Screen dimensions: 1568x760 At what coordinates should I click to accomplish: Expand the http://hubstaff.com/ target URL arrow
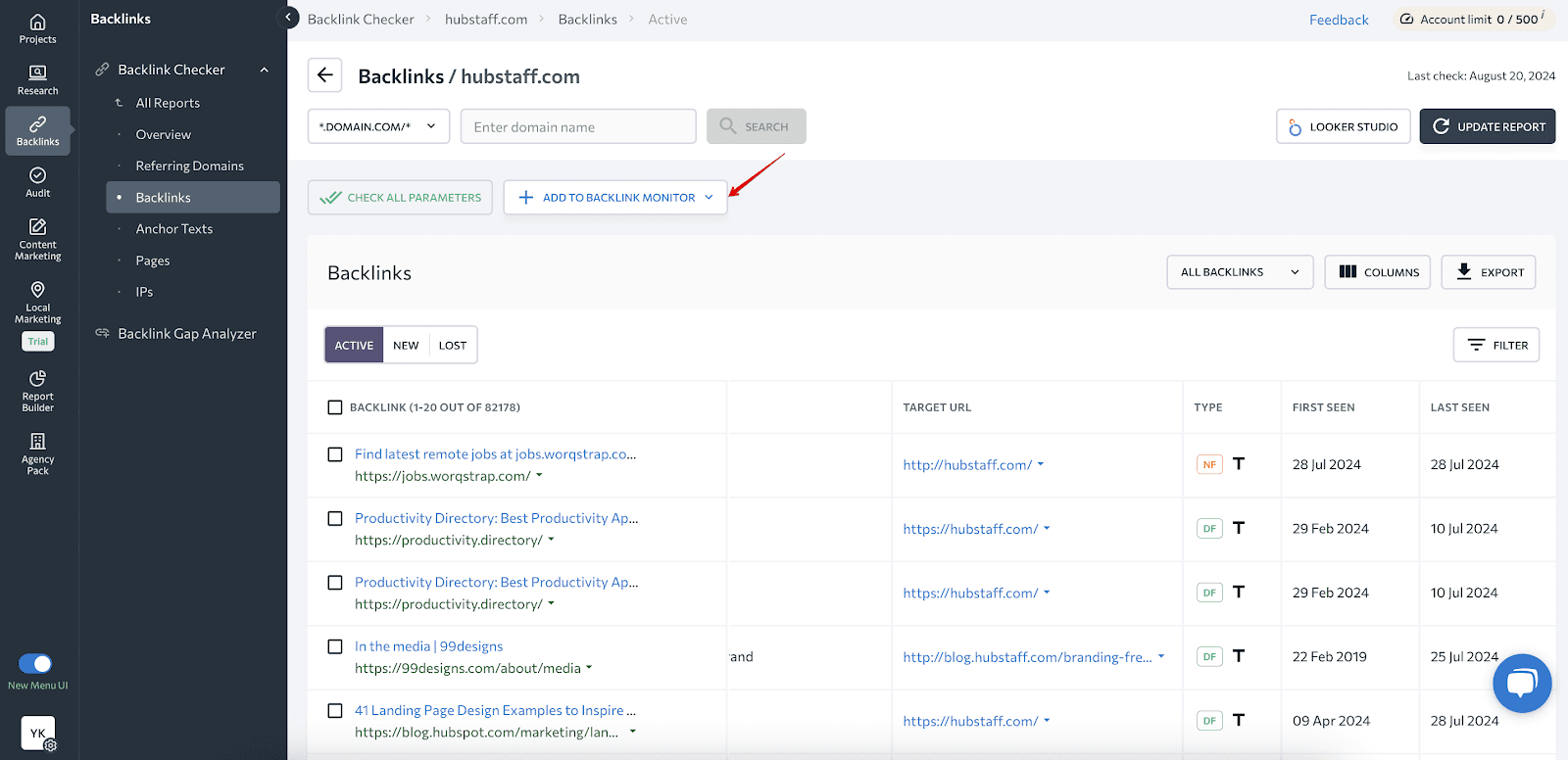(x=1041, y=464)
